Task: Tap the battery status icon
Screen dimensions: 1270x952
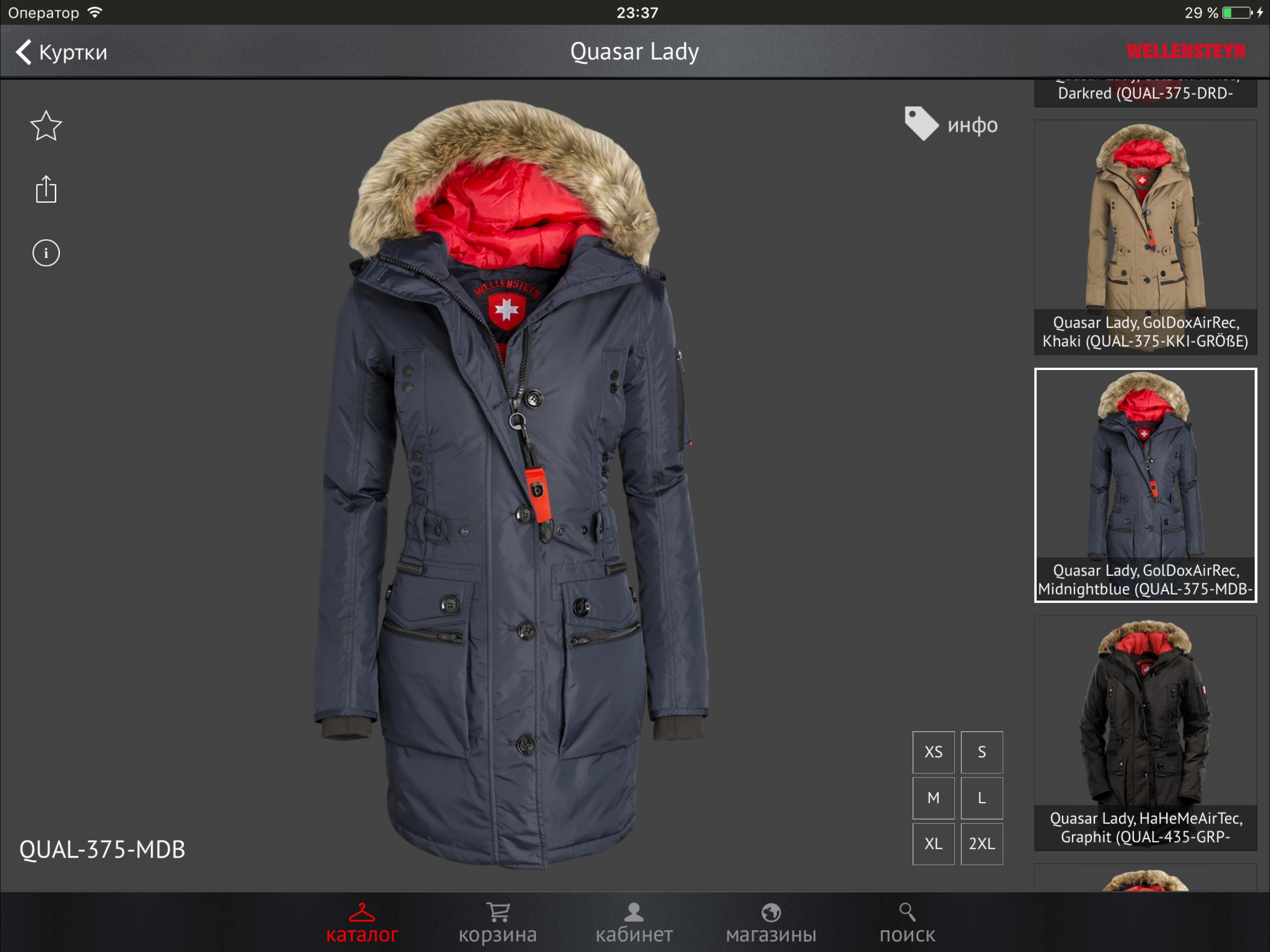Action: point(1237,13)
